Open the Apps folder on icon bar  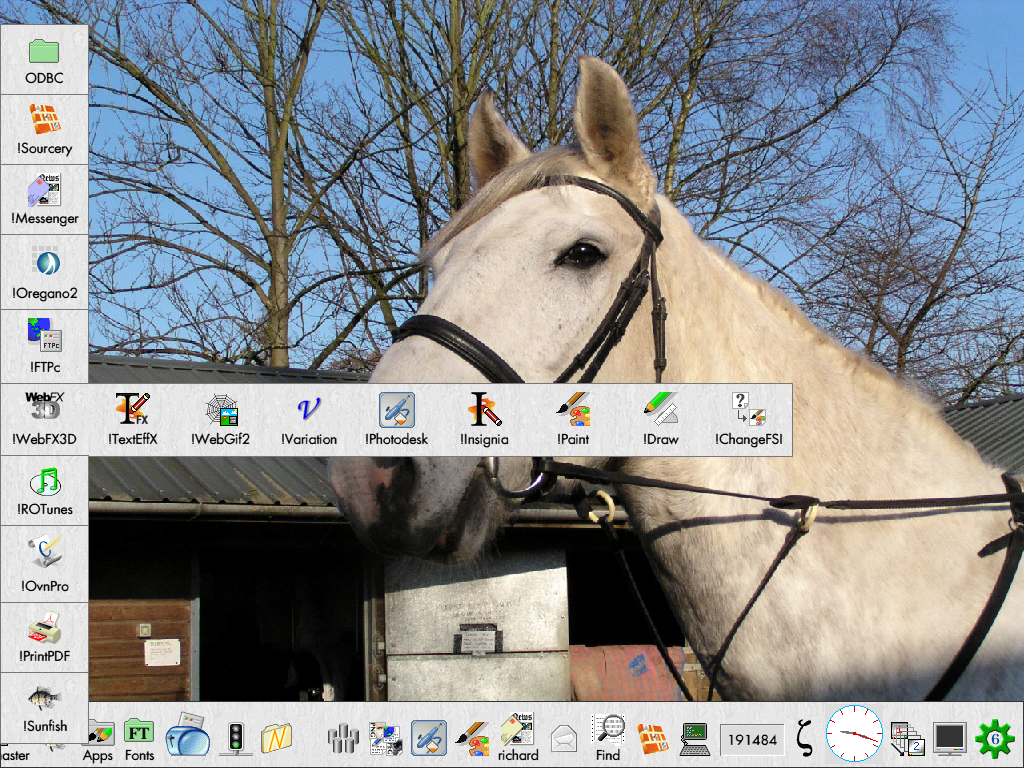(99, 742)
